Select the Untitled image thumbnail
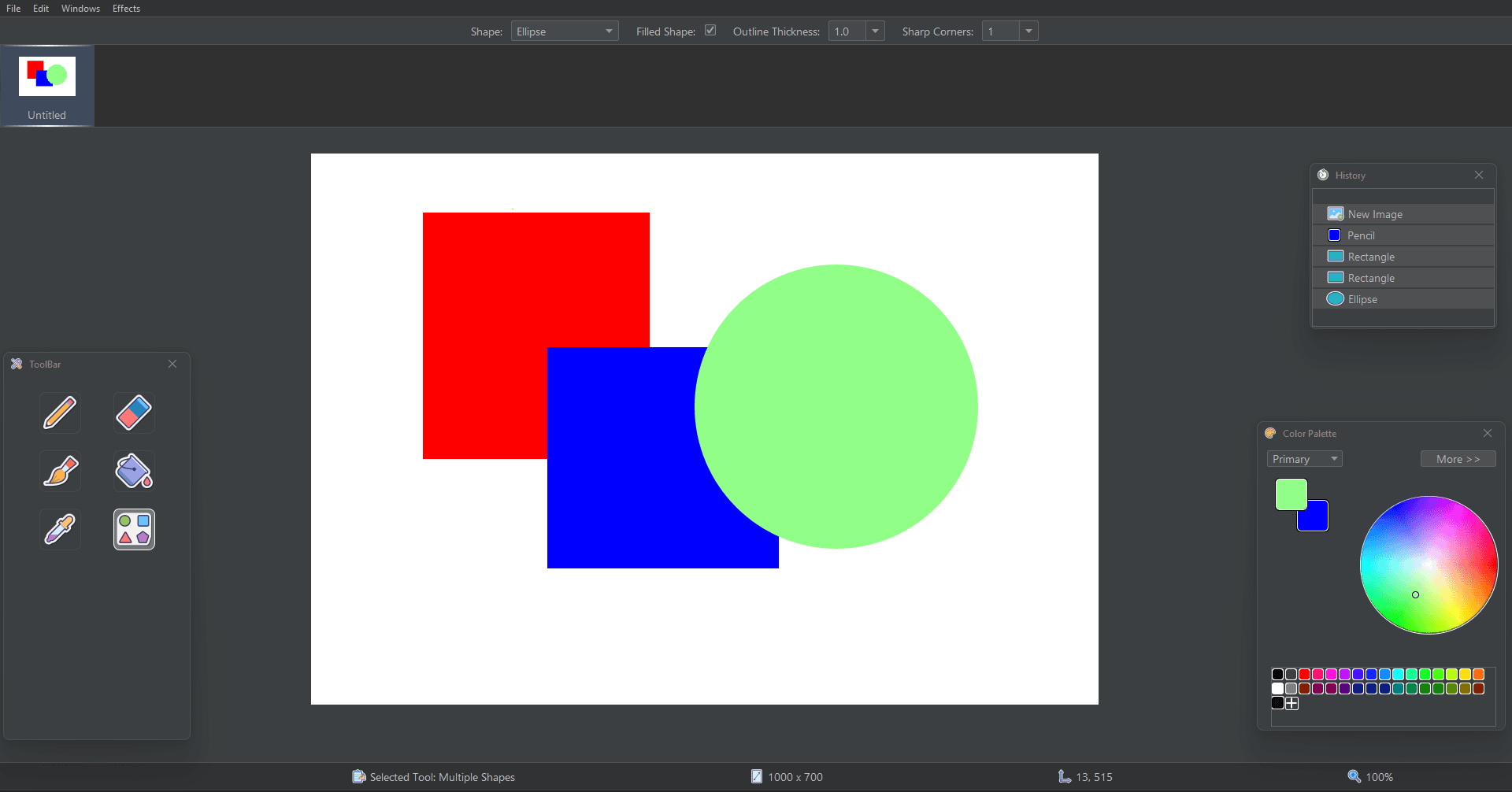1512x792 pixels. tap(47, 85)
